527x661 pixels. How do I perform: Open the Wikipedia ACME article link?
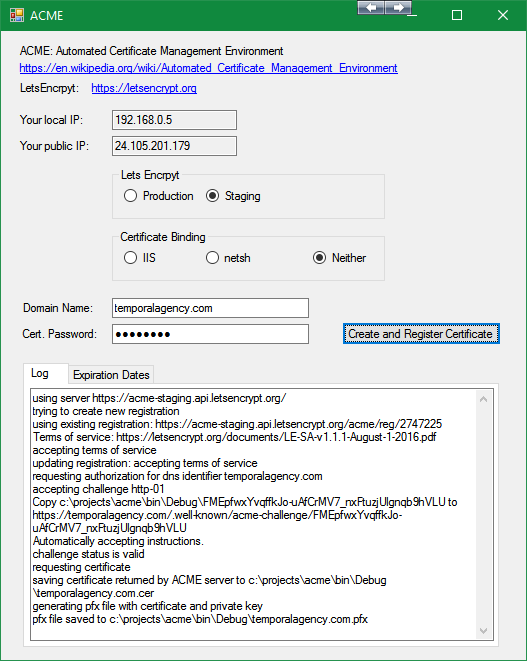click(x=208, y=68)
